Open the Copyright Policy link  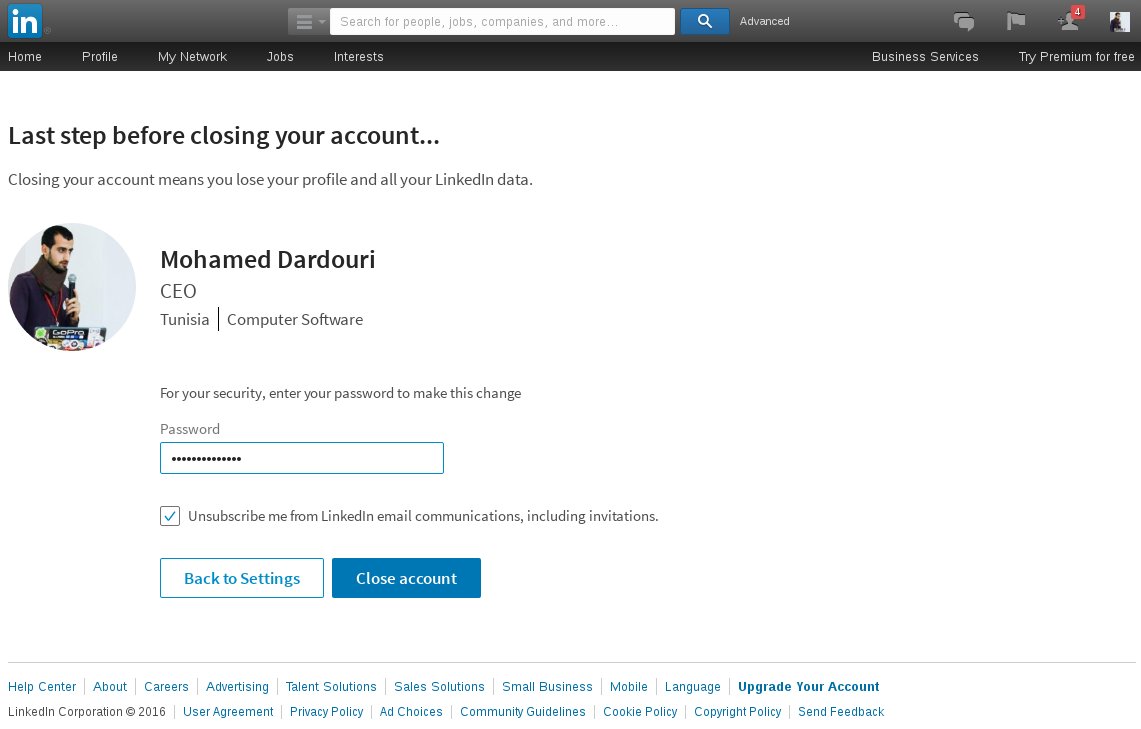tap(738, 712)
